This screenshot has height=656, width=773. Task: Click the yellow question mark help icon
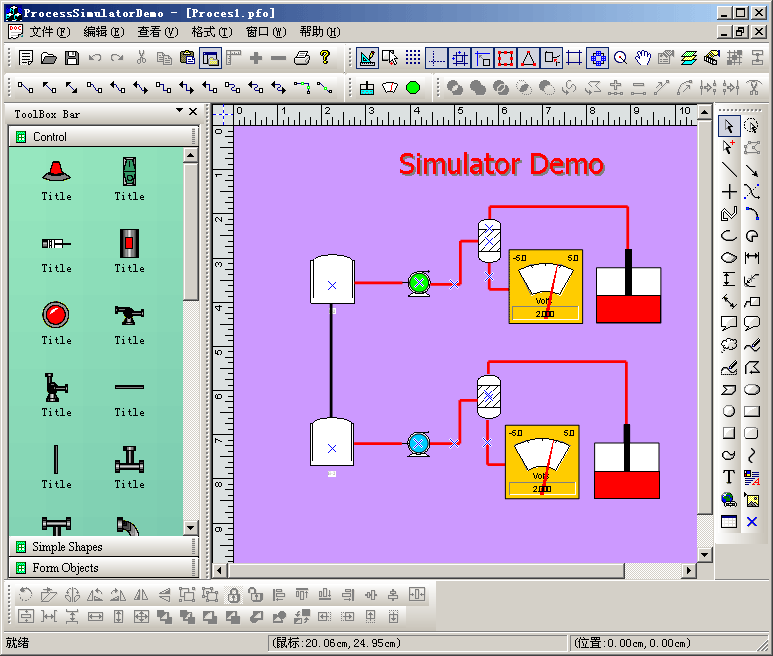(325, 58)
